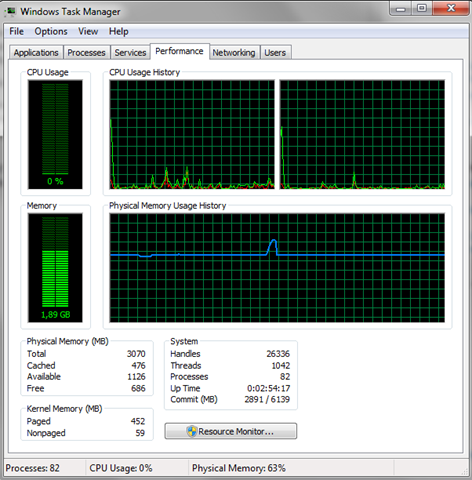Switch to the Processes tab

click(86, 52)
